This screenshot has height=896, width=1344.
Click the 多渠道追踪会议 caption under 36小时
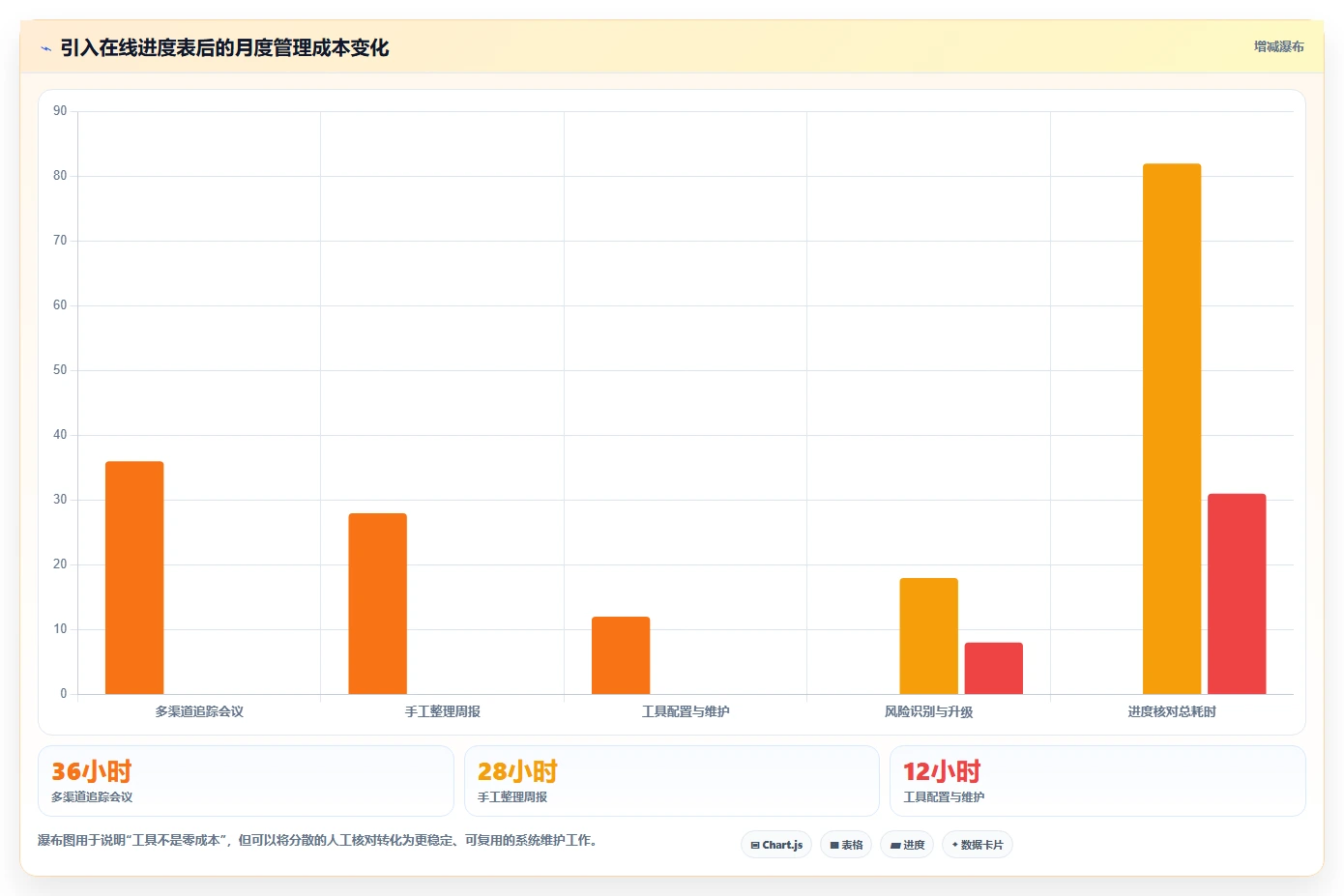(92, 797)
